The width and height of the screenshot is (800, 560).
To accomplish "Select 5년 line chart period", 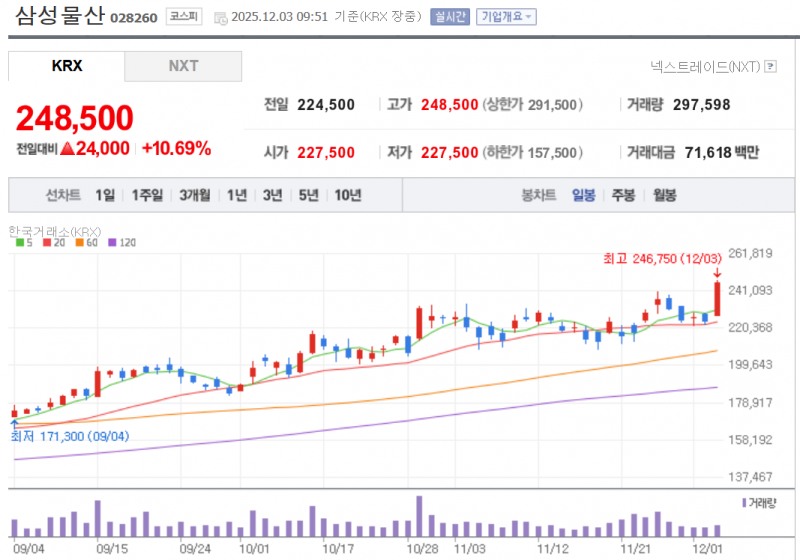I will coord(308,195).
